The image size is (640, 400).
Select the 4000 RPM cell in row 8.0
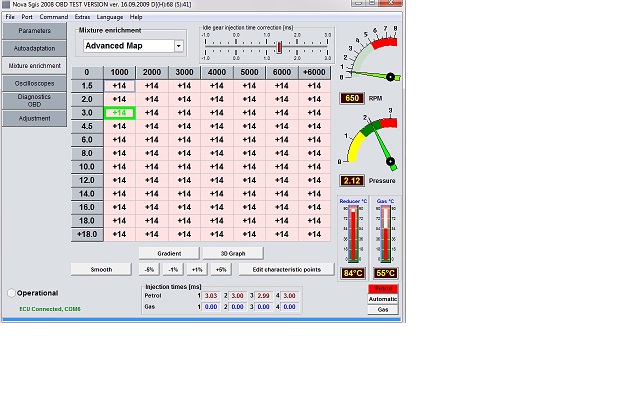[217, 153]
